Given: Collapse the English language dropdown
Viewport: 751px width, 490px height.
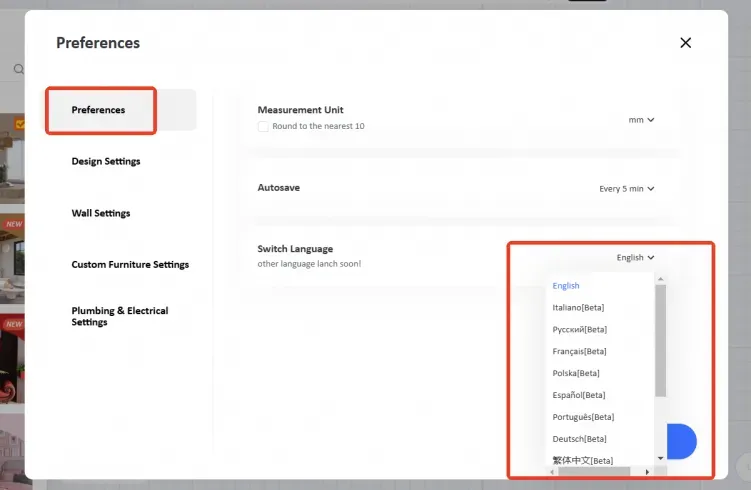Looking at the screenshot, I should click(x=635, y=257).
